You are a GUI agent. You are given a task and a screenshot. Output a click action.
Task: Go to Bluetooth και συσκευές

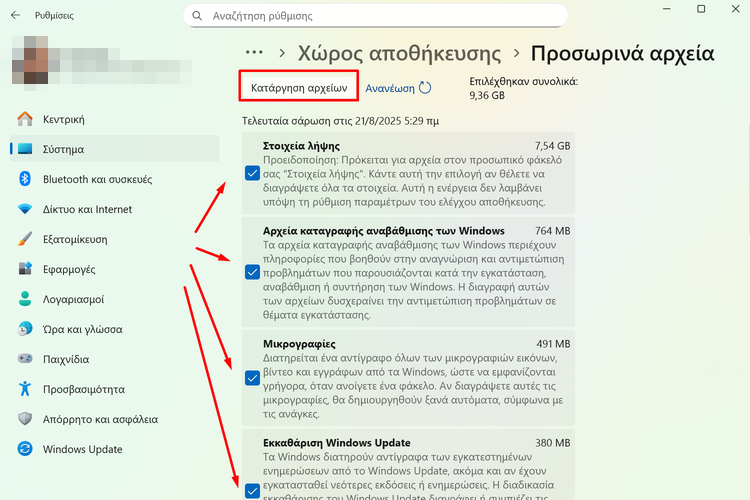coord(115,179)
